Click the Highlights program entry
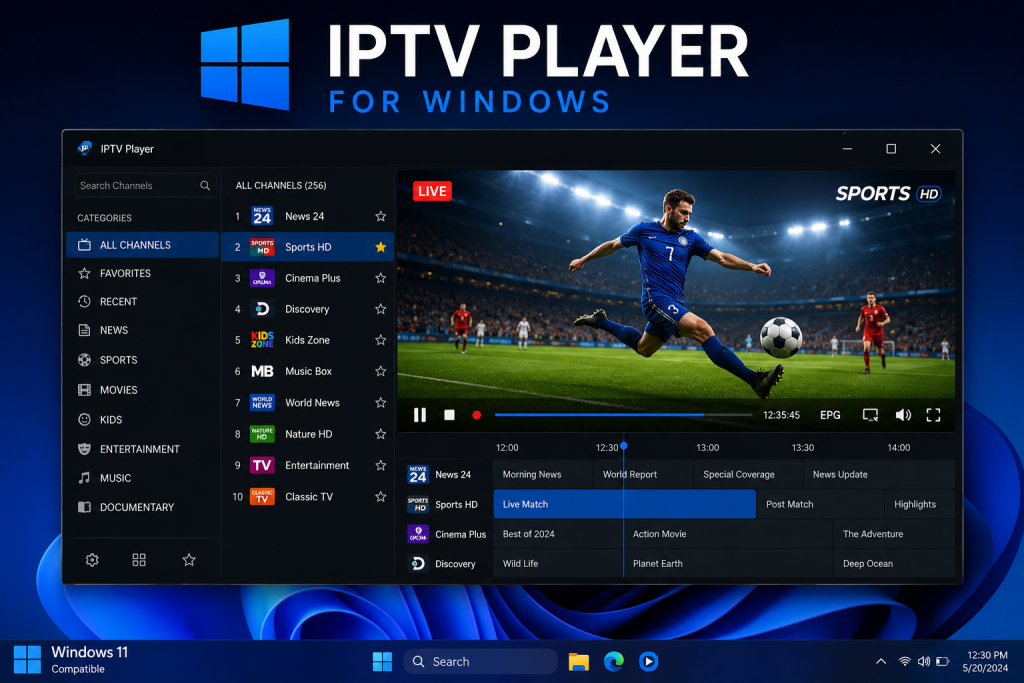The image size is (1024, 683). pos(920,504)
